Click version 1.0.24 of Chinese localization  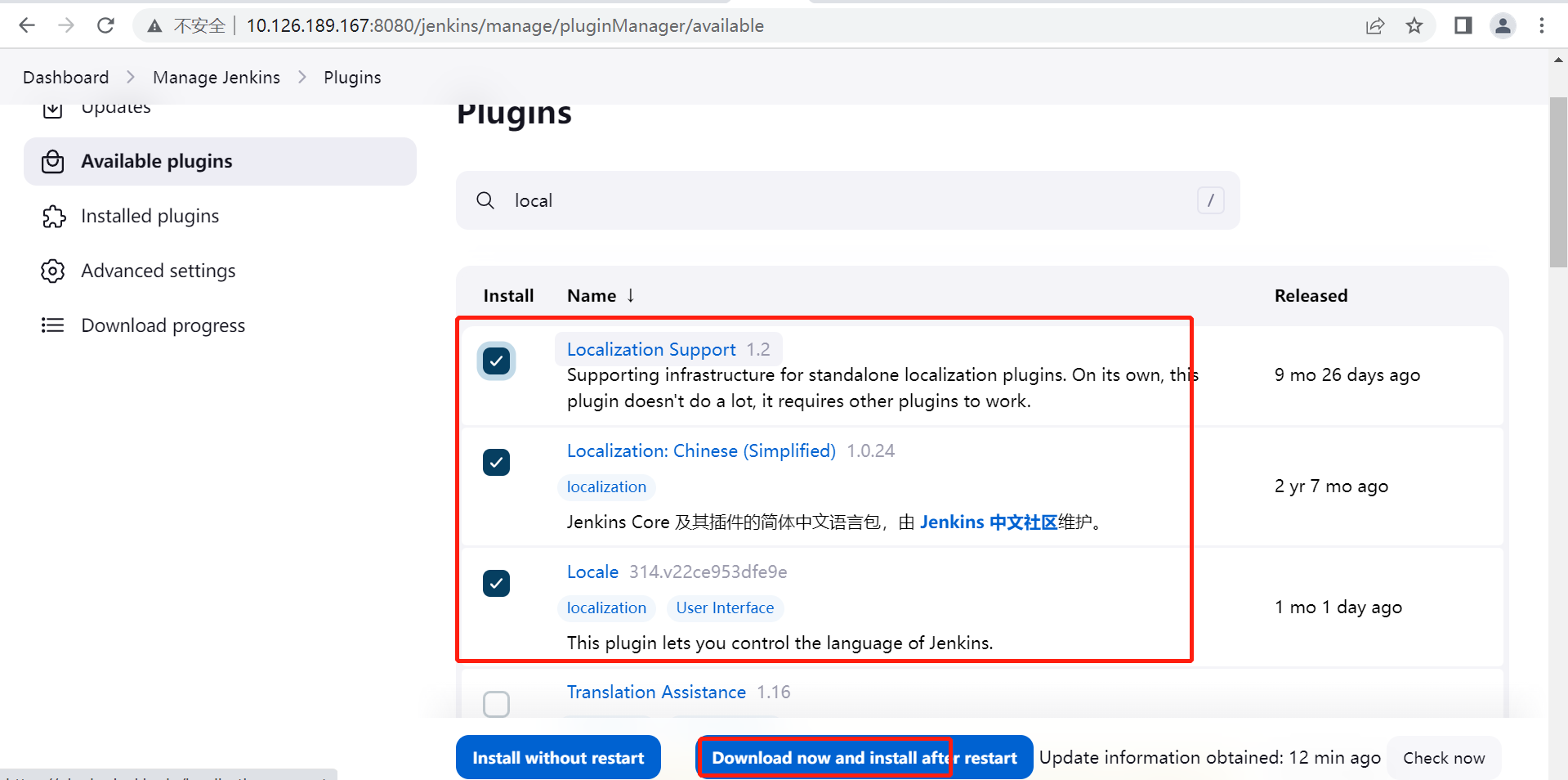(870, 451)
